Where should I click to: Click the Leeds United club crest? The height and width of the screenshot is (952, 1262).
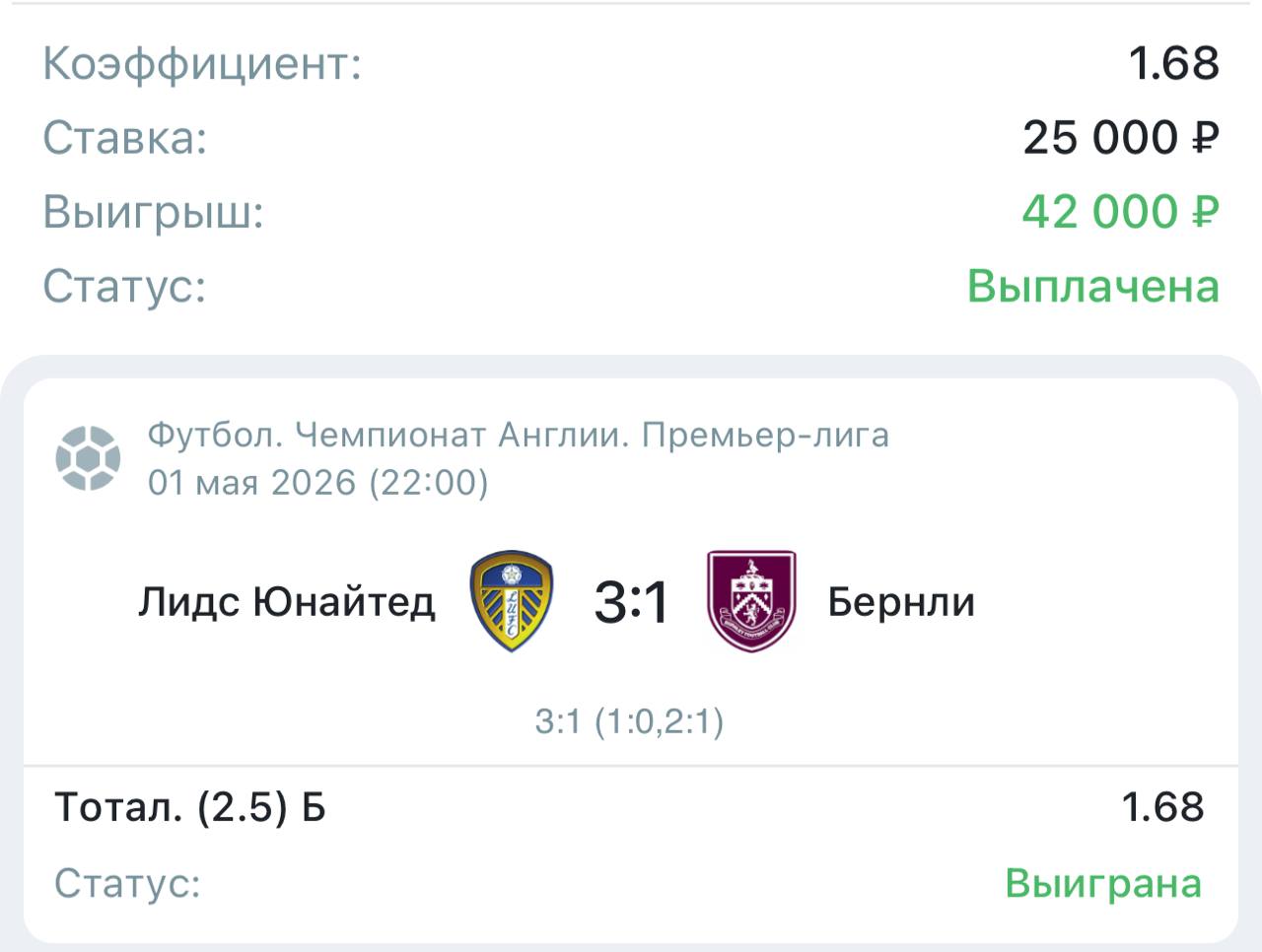tap(512, 601)
